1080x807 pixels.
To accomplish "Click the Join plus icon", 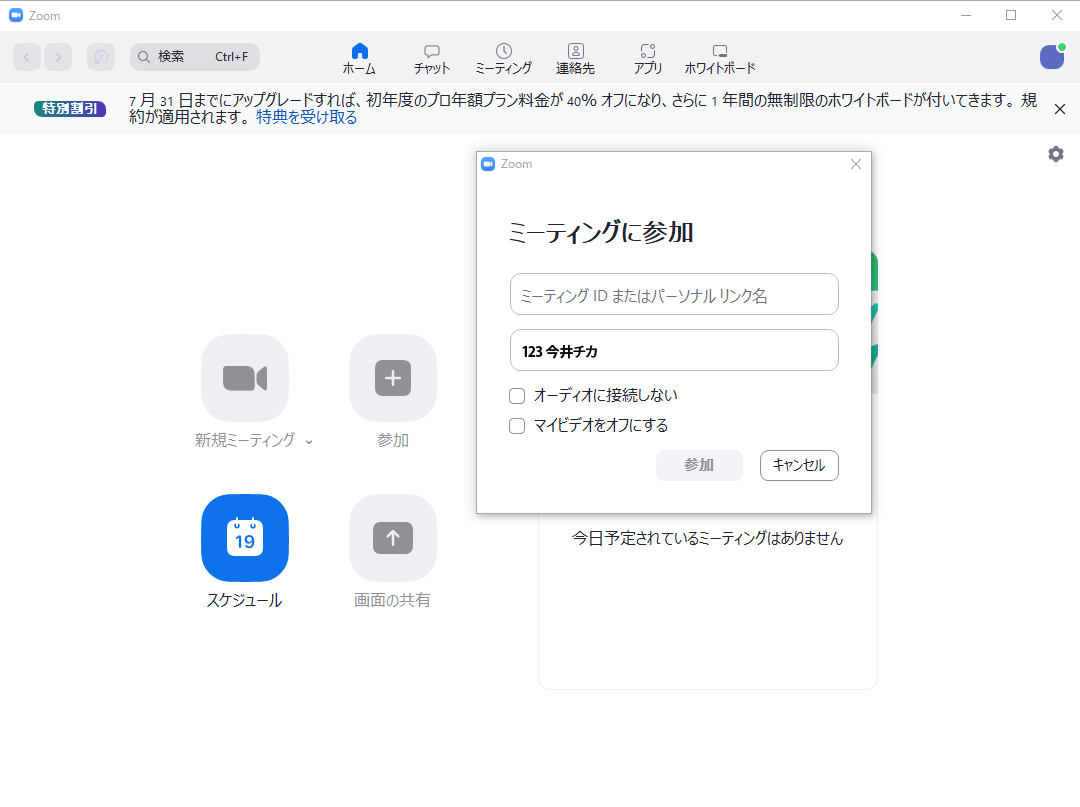I will [393, 378].
